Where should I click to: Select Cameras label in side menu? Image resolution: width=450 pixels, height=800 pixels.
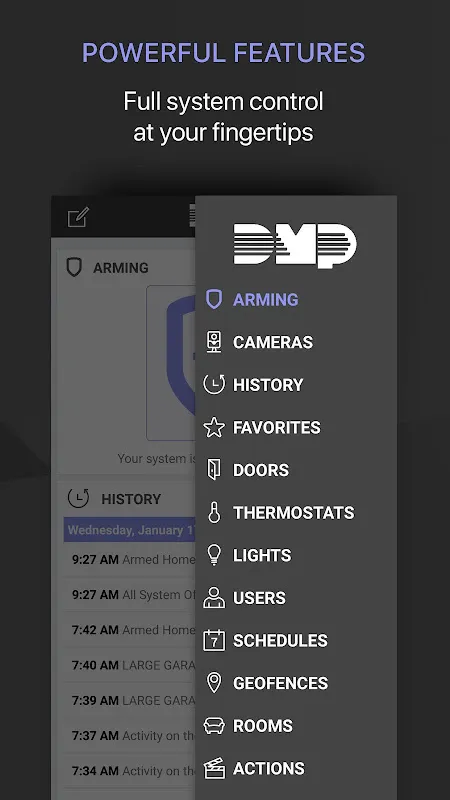(273, 342)
